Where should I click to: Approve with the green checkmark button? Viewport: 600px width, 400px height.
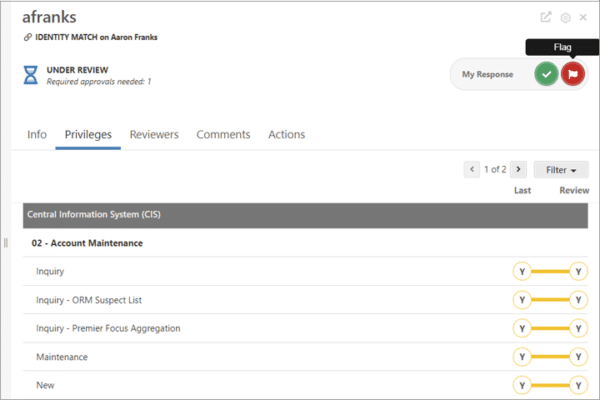pos(546,74)
